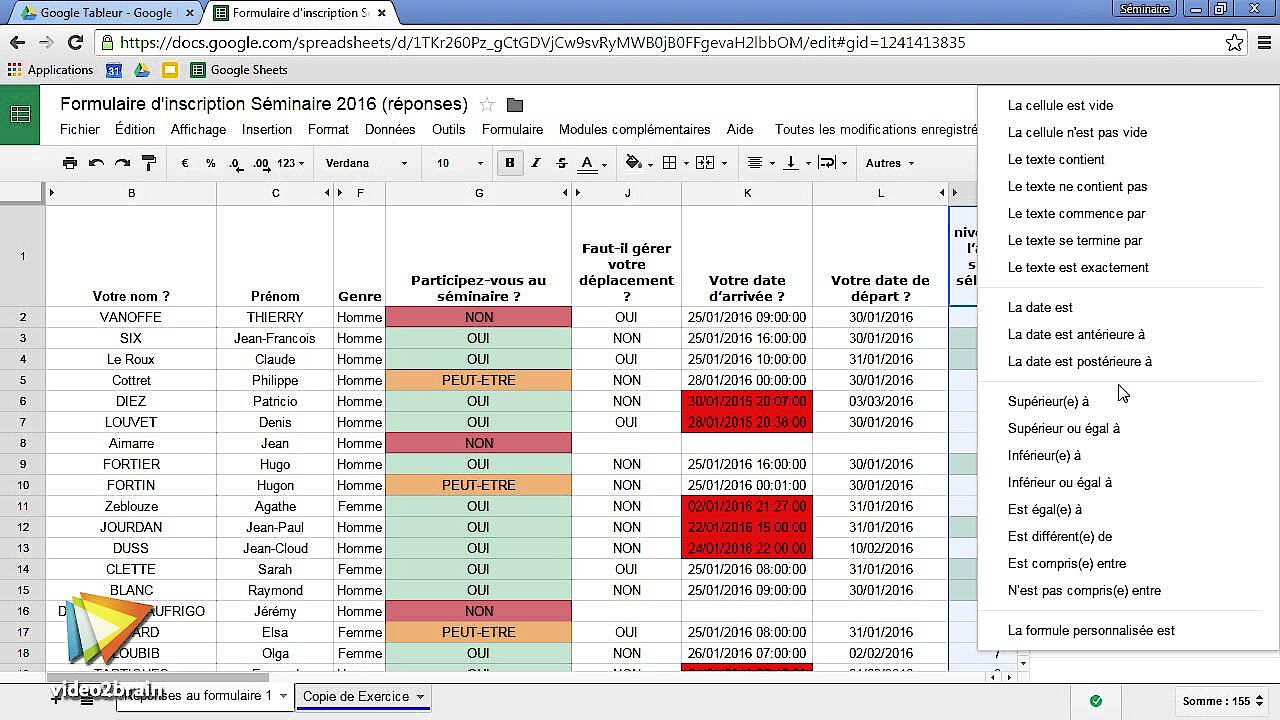Screen dimensions: 1280x720
Task: Open the Autres toolbar dropdown
Action: (889, 163)
